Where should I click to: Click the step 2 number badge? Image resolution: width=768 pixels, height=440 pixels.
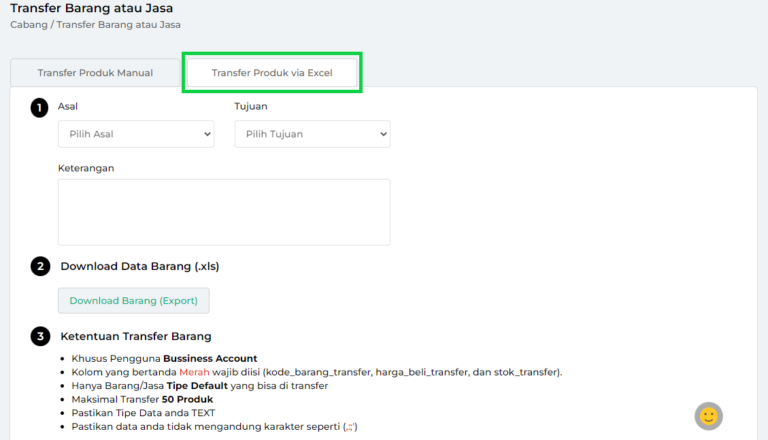point(39,266)
